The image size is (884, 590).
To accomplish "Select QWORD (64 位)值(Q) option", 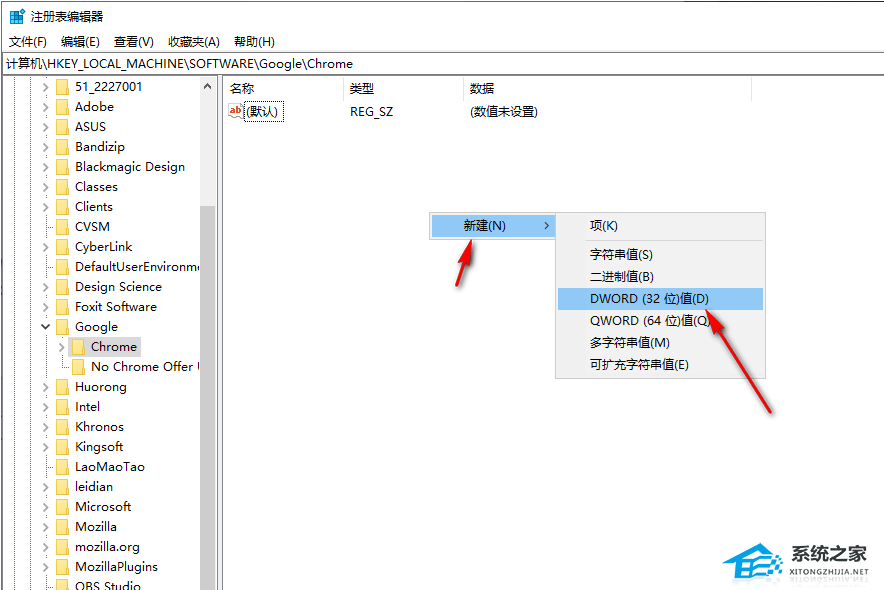I will 660,321.
